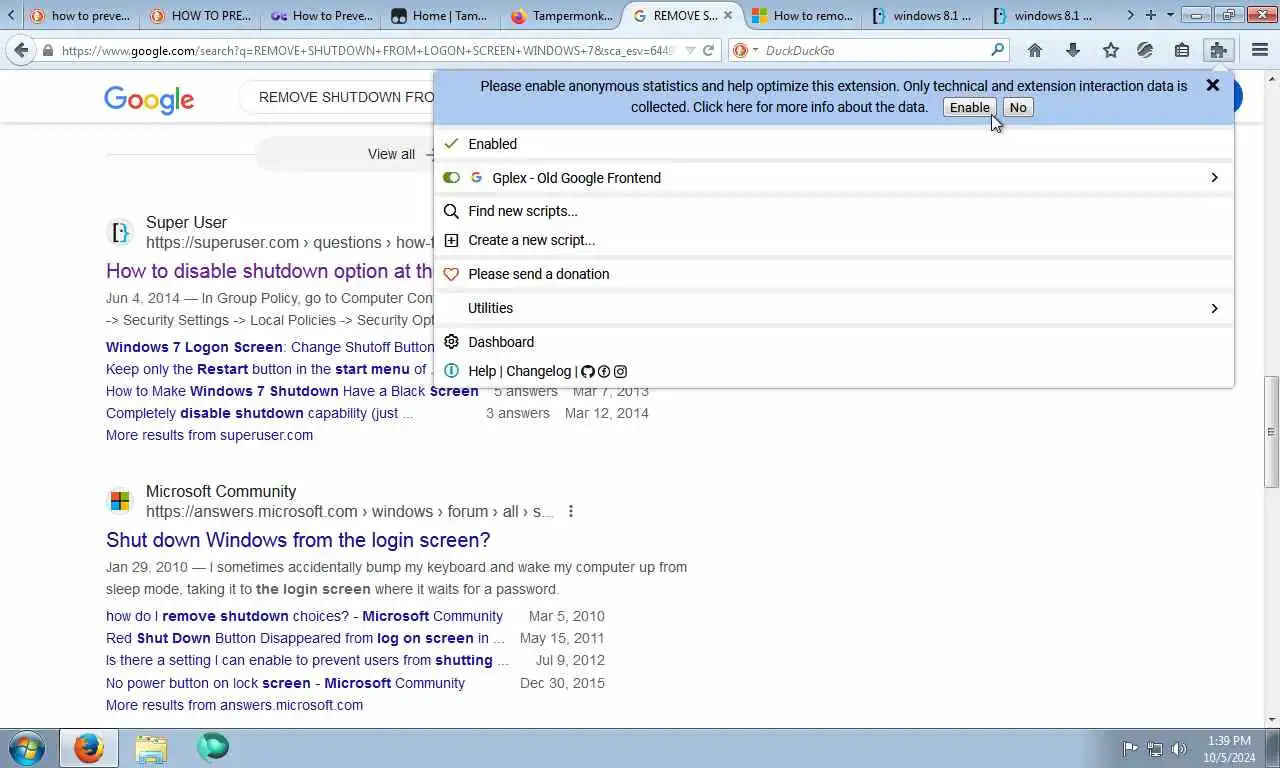Screen dimensions: 1280x768
Task: Open Windows Explorer from the taskbar
Action: (x=151, y=748)
